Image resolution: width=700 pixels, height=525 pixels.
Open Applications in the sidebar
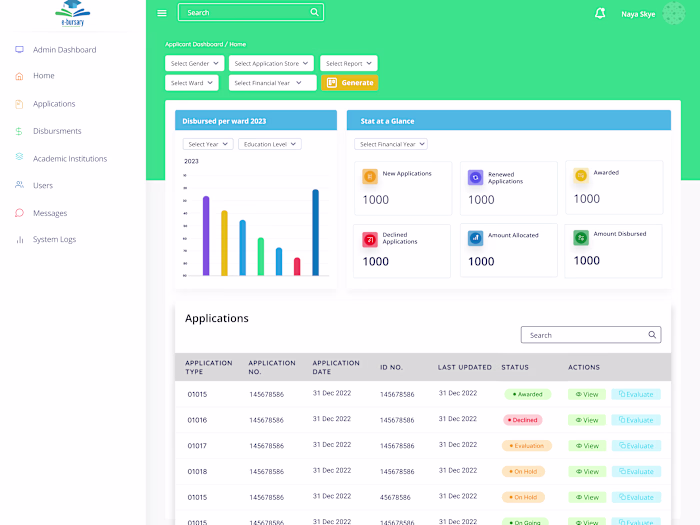(x=54, y=104)
